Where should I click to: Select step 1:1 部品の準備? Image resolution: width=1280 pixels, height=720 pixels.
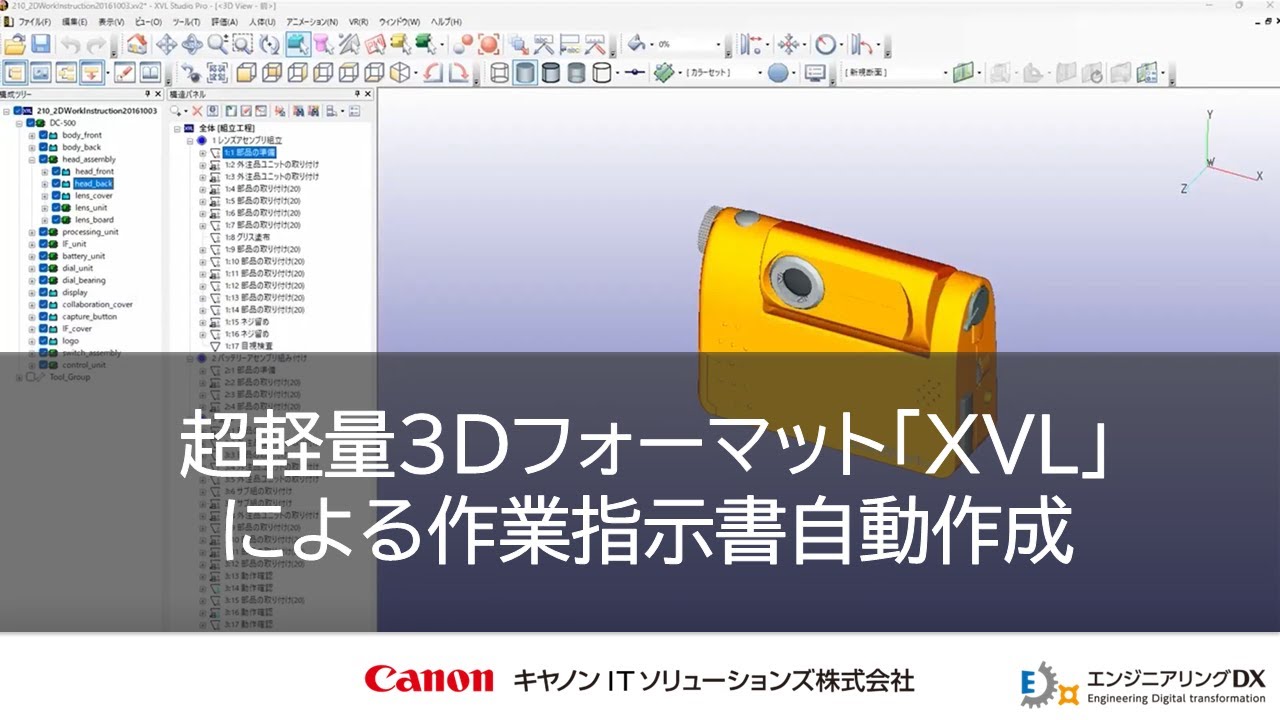[x=249, y=153]
